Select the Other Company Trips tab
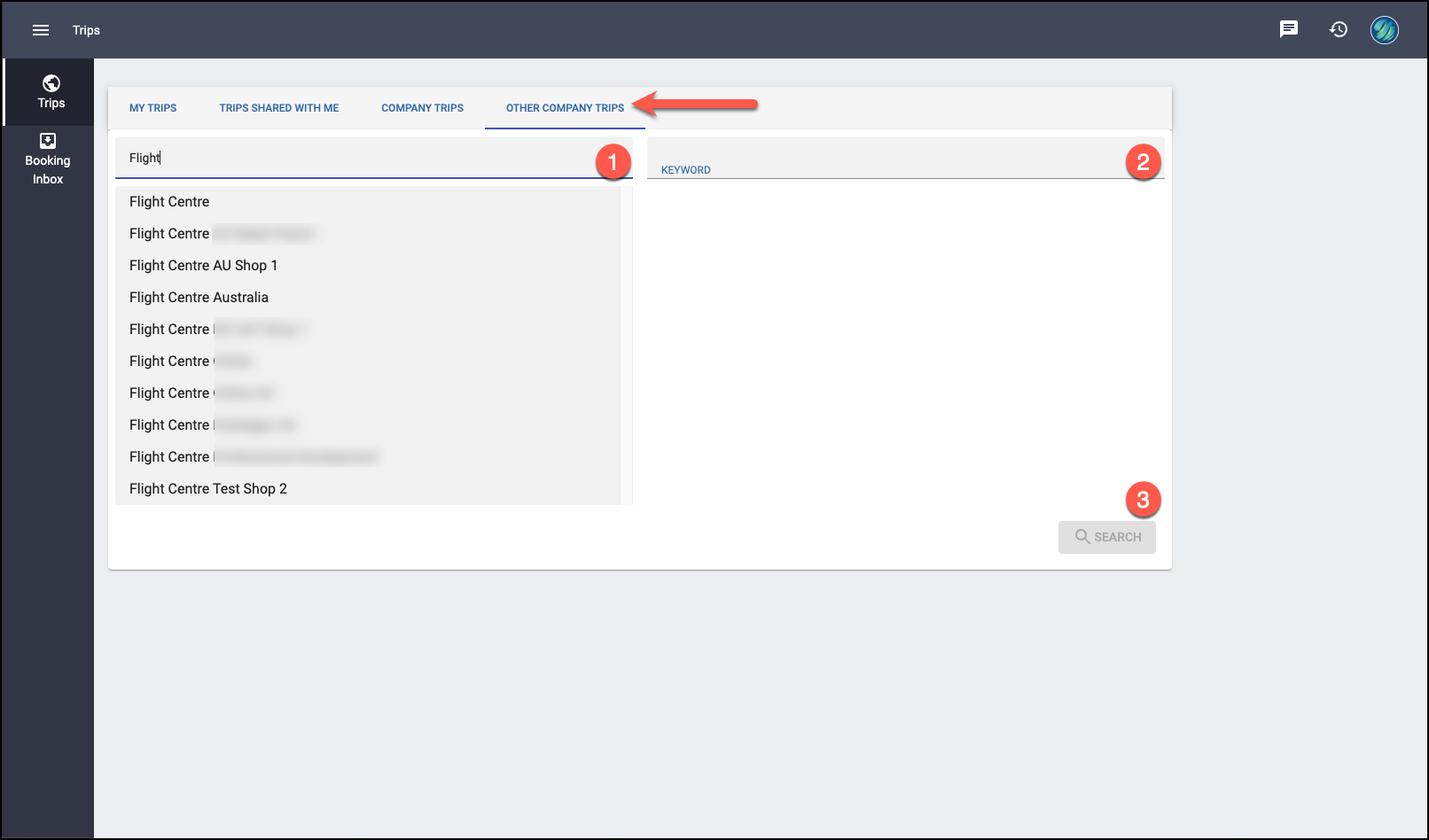 (565, 108)
